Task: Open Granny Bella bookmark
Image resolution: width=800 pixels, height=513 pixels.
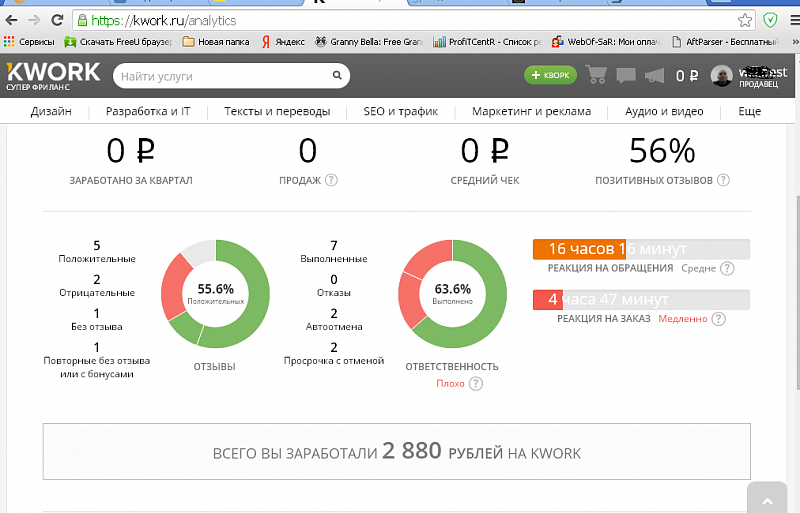Action: pyautogui.click(x=369, y=42)
